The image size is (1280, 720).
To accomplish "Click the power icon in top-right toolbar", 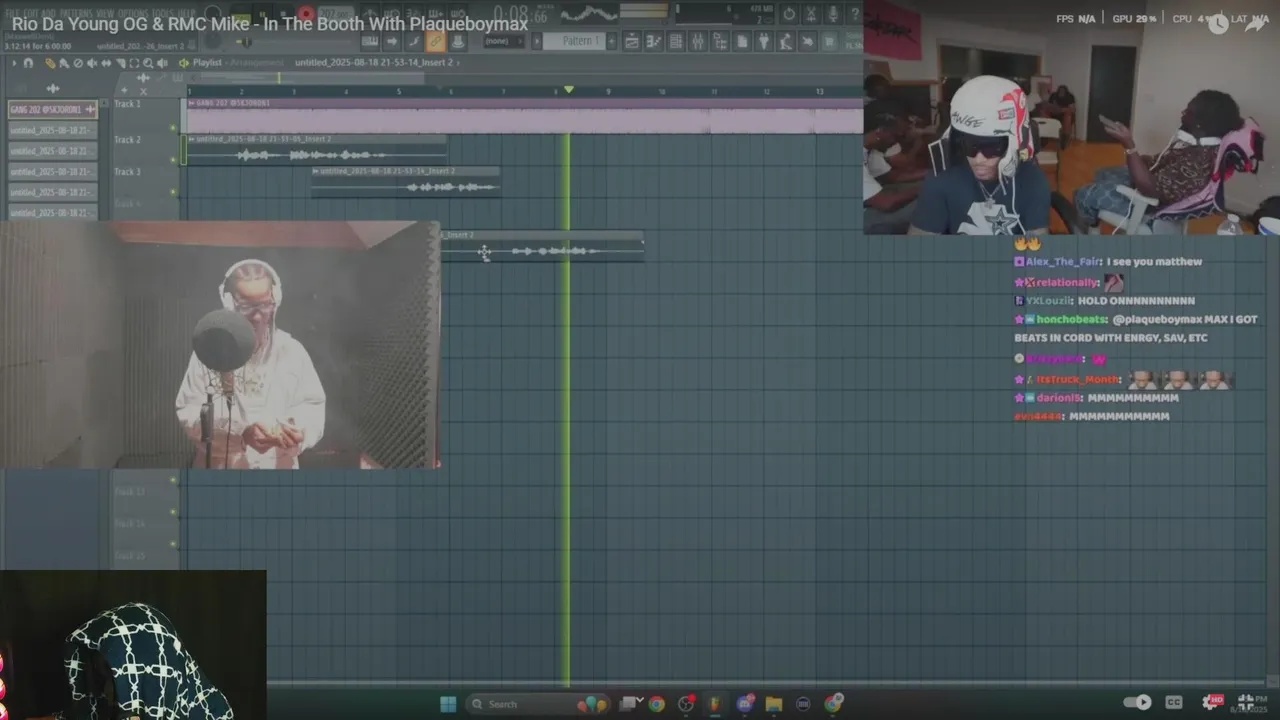I will point(789,14).
